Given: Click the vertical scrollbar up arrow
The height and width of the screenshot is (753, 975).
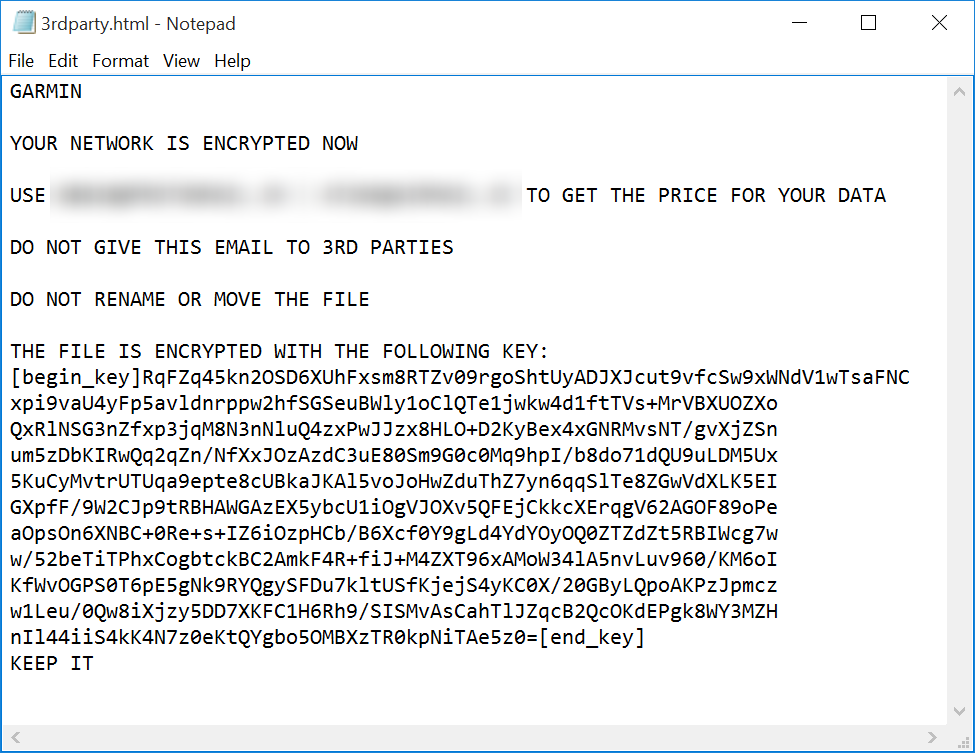Looking at the screenshot, I should point(957,88).
